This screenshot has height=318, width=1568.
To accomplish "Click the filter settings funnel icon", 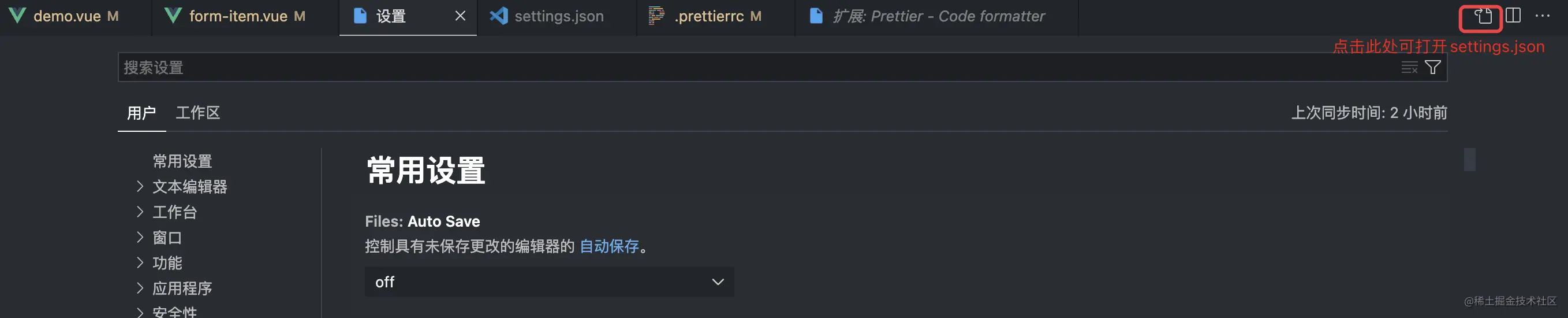I will click(x=1433, y=68).
